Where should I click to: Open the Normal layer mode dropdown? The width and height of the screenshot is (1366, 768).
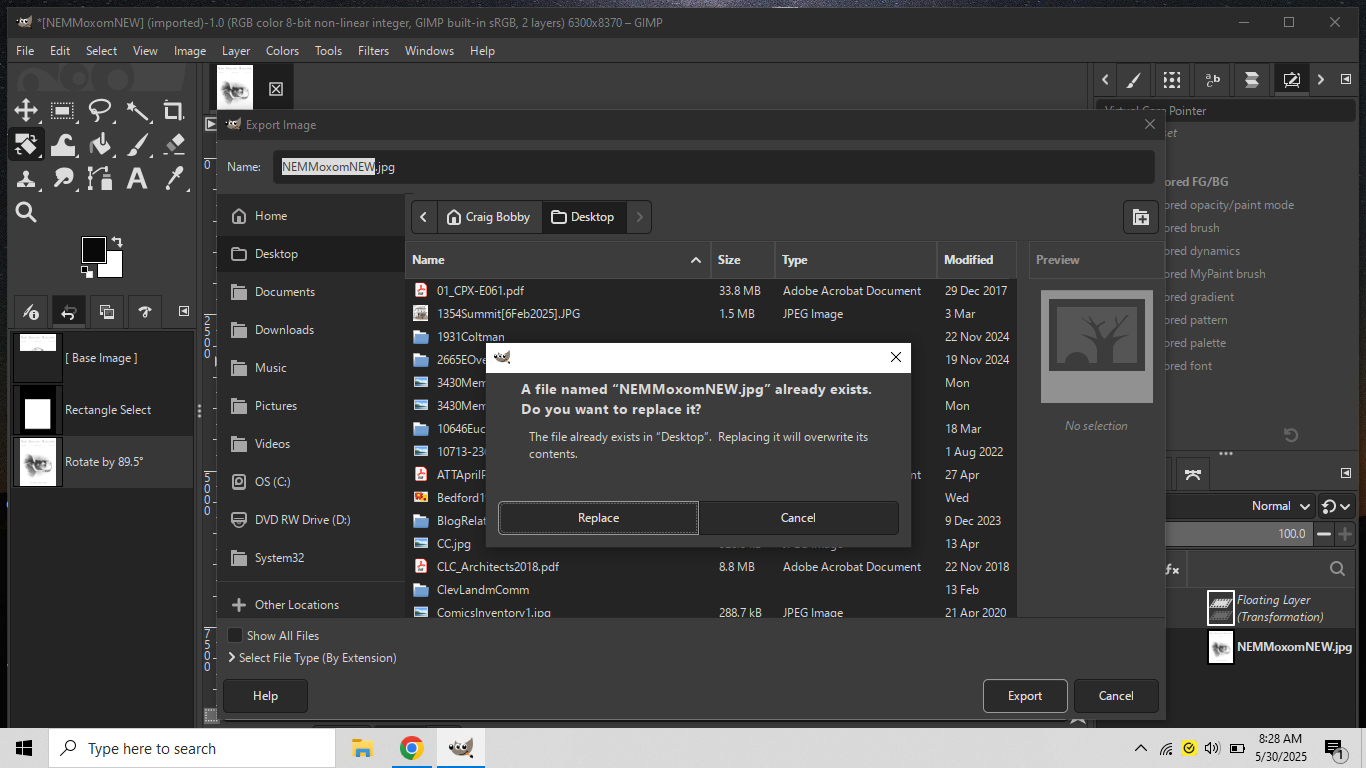1280,506
